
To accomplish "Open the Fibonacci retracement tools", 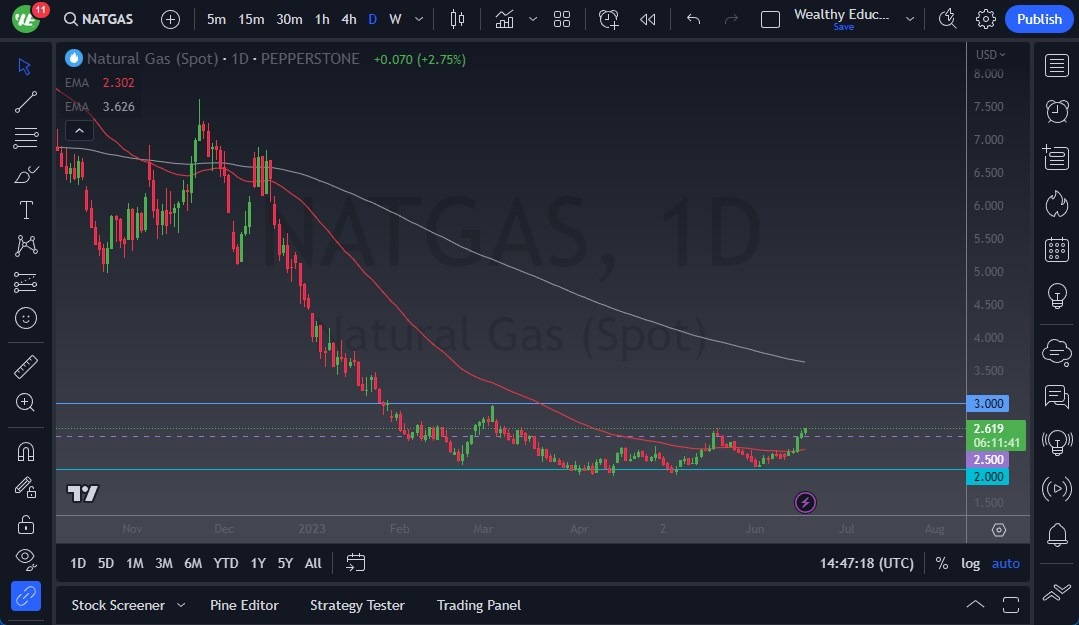I will click(25, 138).
